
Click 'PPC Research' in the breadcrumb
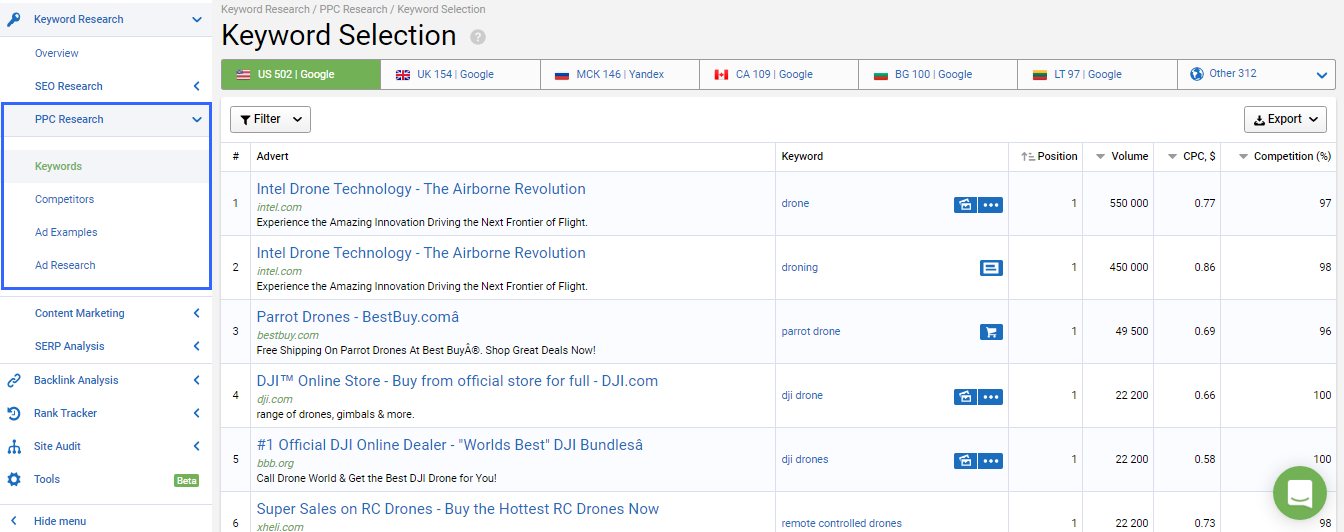click(352, 9)
